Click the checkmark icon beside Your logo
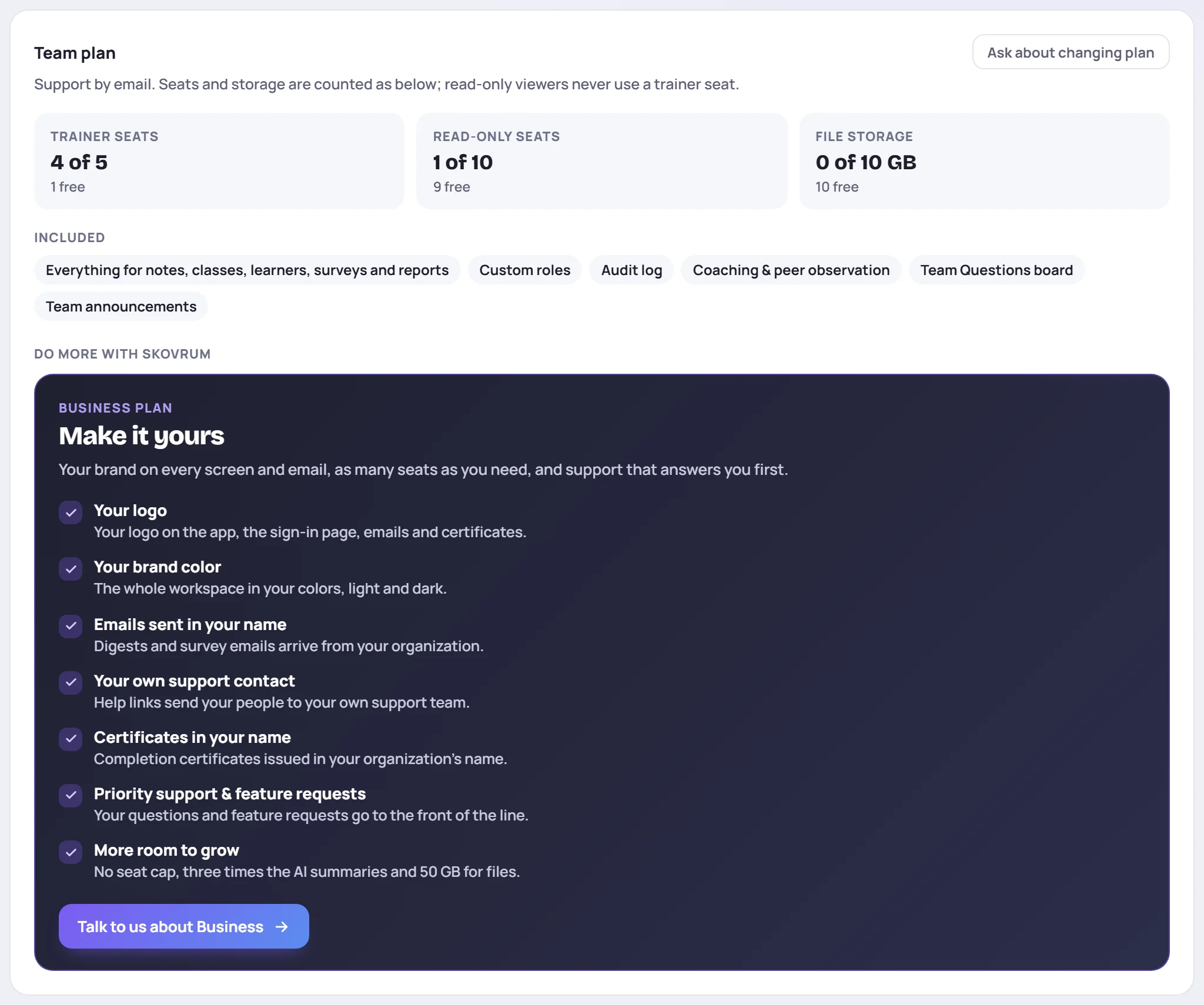Image resolution: width=1204 pixels, height=1005 pixels. pos(71,512)
